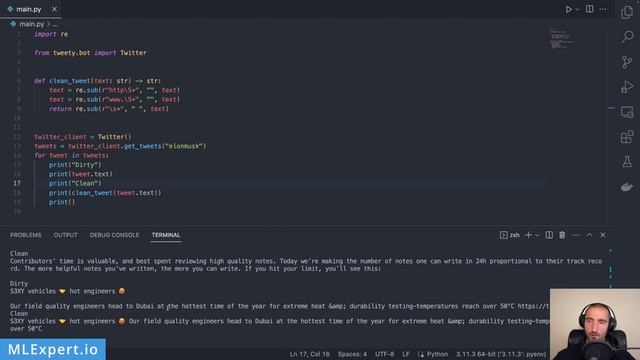Screen dimensions: 640x360
Task: Open the Extensions view
Action: pos(627,137)
